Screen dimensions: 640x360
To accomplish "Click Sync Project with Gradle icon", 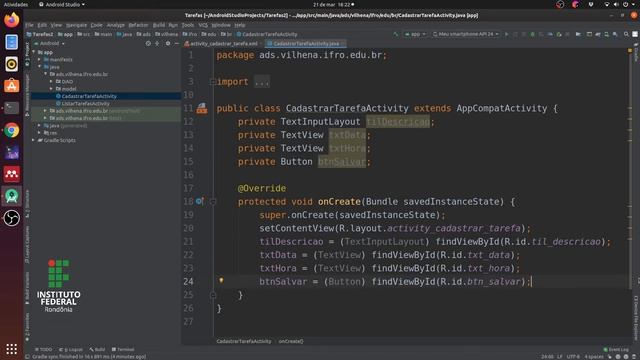I will point(598,34).
